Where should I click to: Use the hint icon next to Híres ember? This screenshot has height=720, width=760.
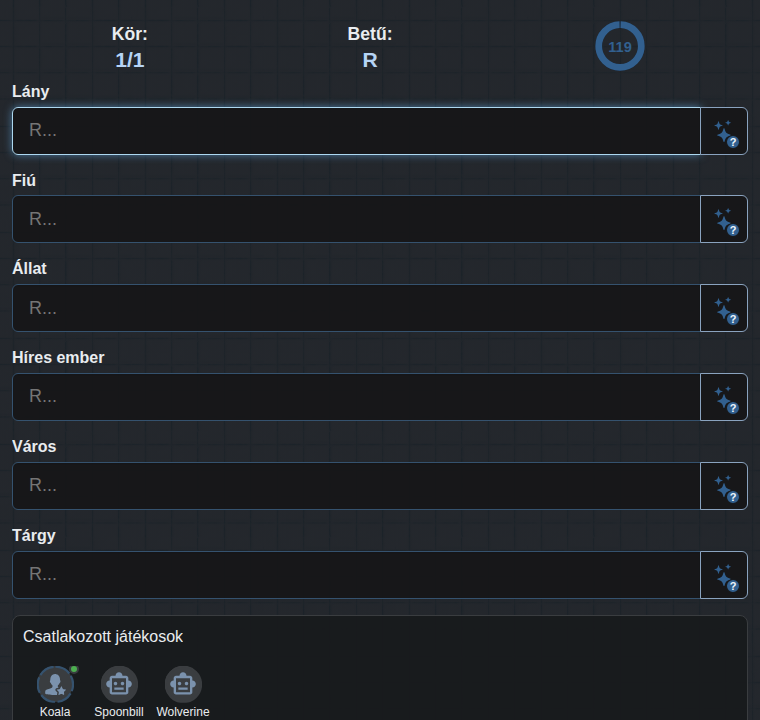click(724, 397)
